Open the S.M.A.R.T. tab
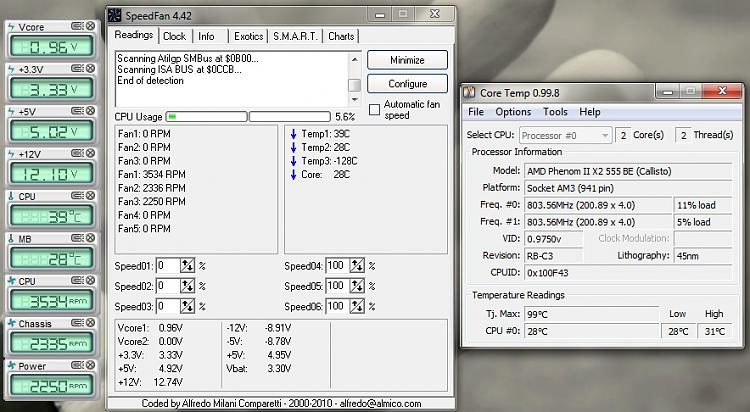Viewport: 750px width, 412px height. (x=295, y=36)
